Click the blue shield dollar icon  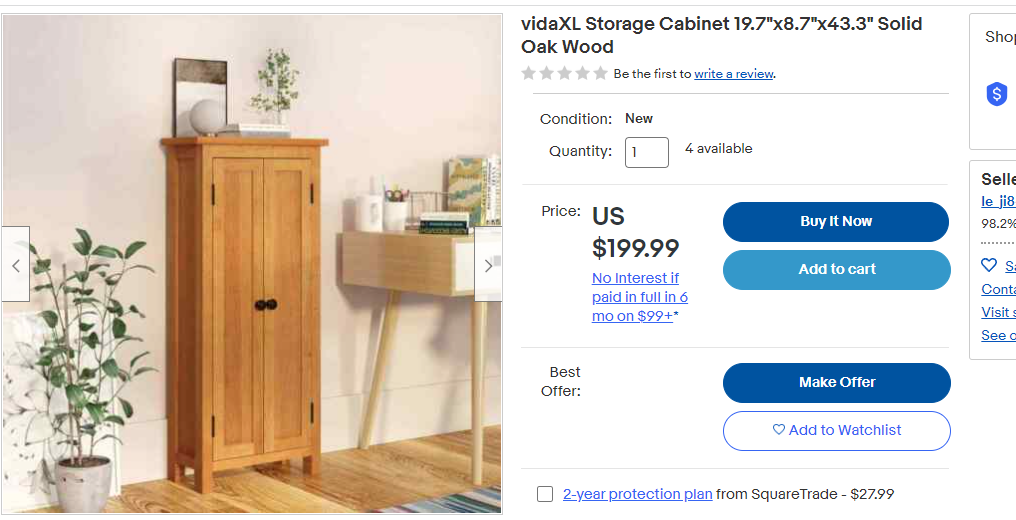tap(997, 95)
